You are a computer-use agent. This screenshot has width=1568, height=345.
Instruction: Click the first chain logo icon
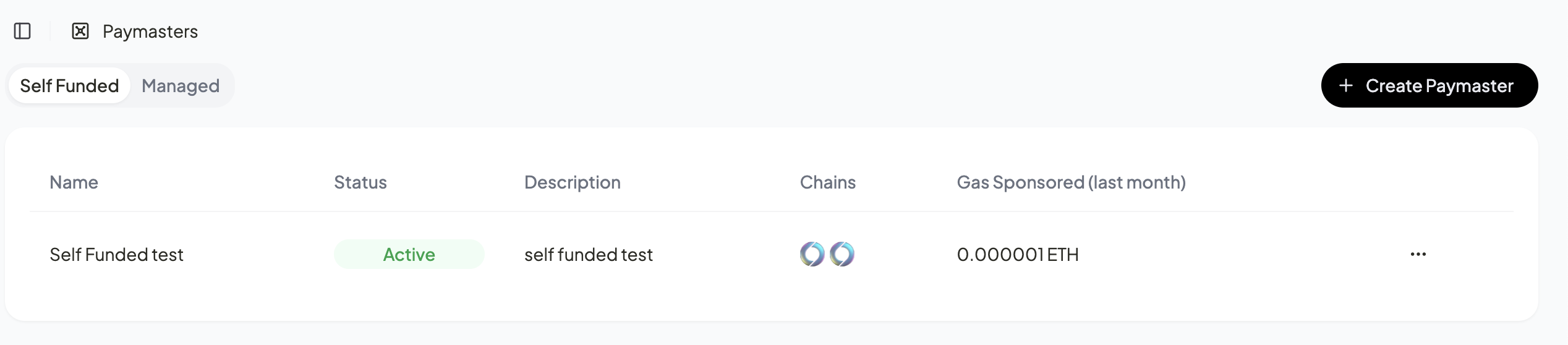click(812, 254)
